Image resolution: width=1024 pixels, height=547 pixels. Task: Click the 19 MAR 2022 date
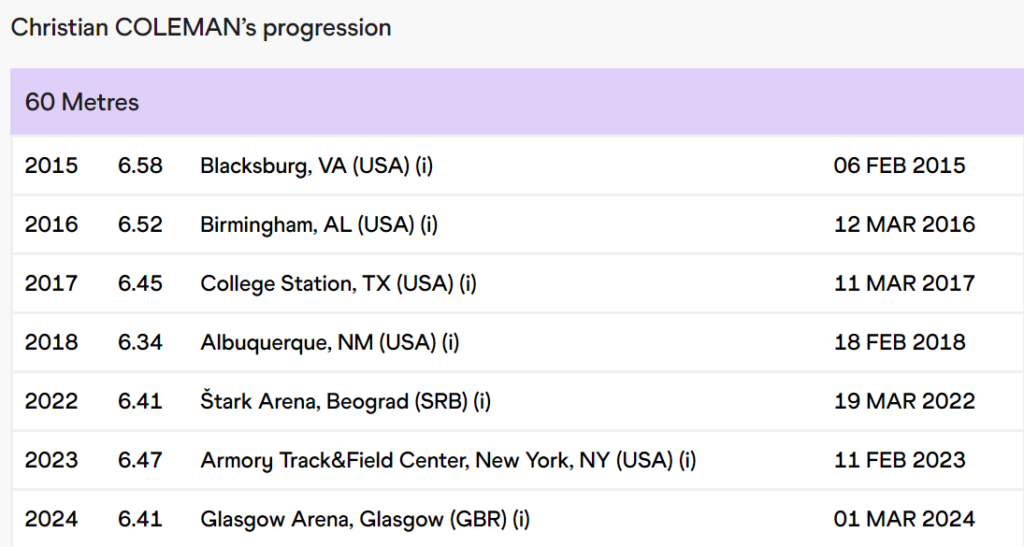click(x=904, y=402)
